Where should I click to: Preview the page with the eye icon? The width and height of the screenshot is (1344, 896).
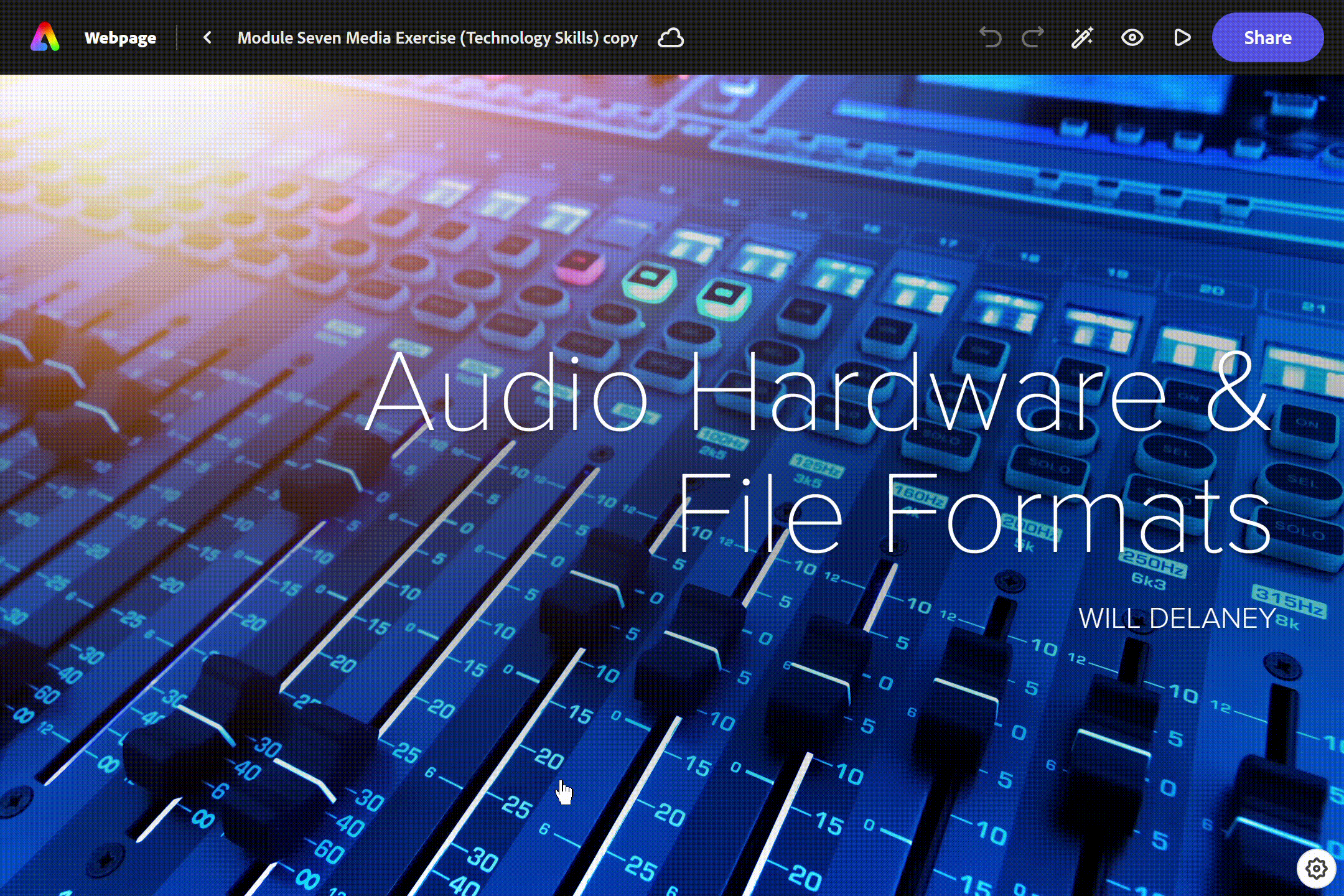pyautogui.click(x=1132, y=37)
